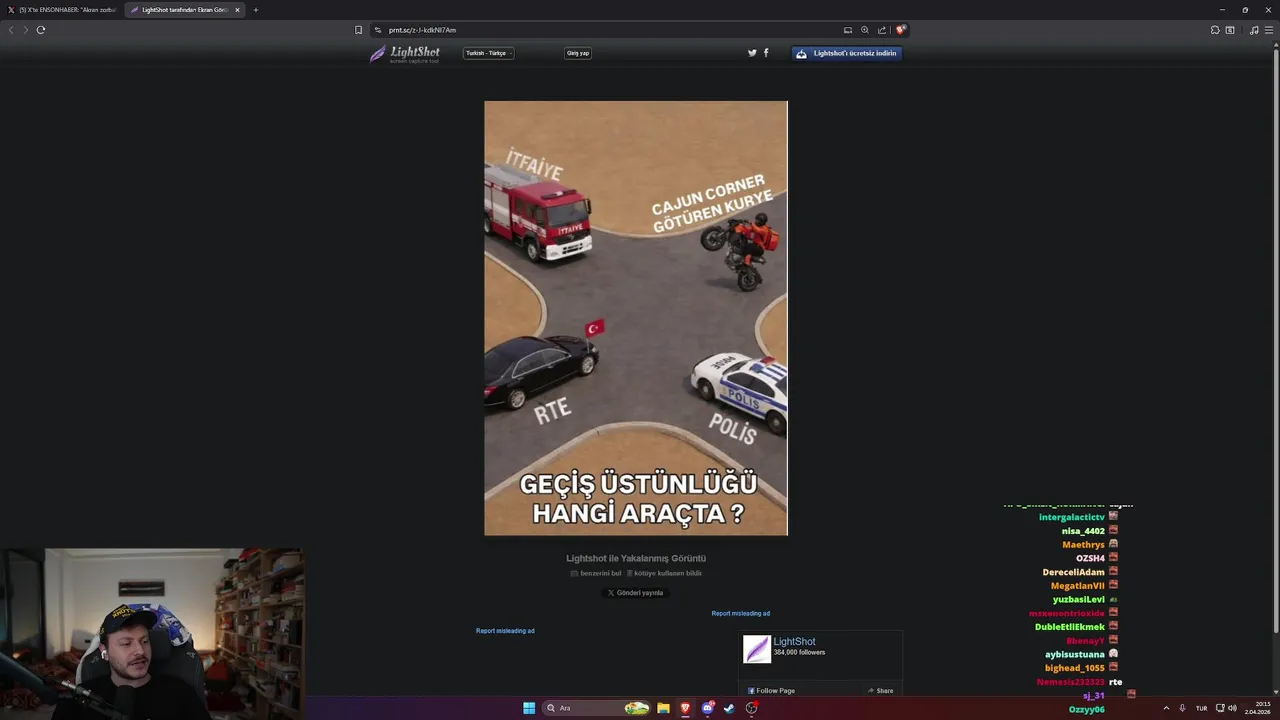Click the share icon in address bar
Image resolution: width=1280 pixels, height=720 pixels.
(x=882, y=30)
